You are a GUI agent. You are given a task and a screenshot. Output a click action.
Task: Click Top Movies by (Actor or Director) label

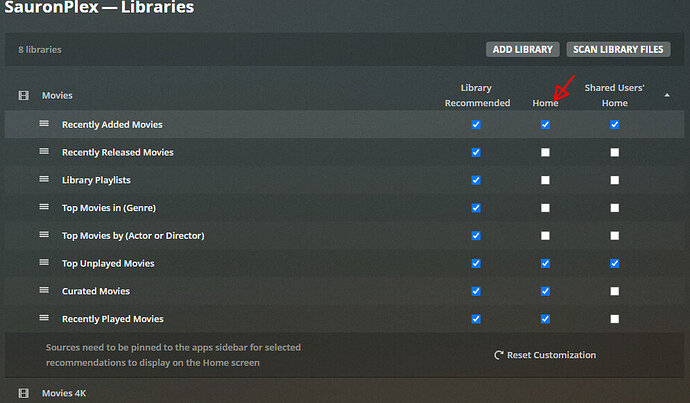[x=133, y=235]
